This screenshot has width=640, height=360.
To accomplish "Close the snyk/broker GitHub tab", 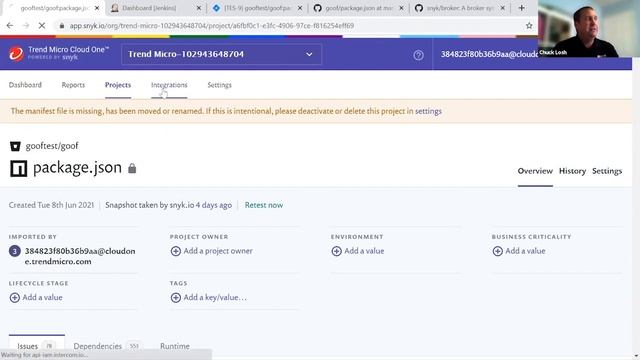I will (x=502, y=8).
